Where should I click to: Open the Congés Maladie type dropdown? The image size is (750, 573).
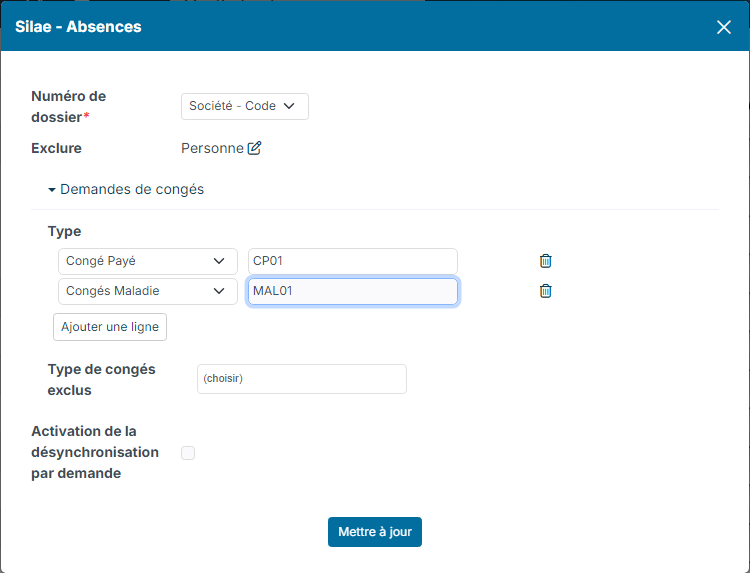click(x=148, y=291)
